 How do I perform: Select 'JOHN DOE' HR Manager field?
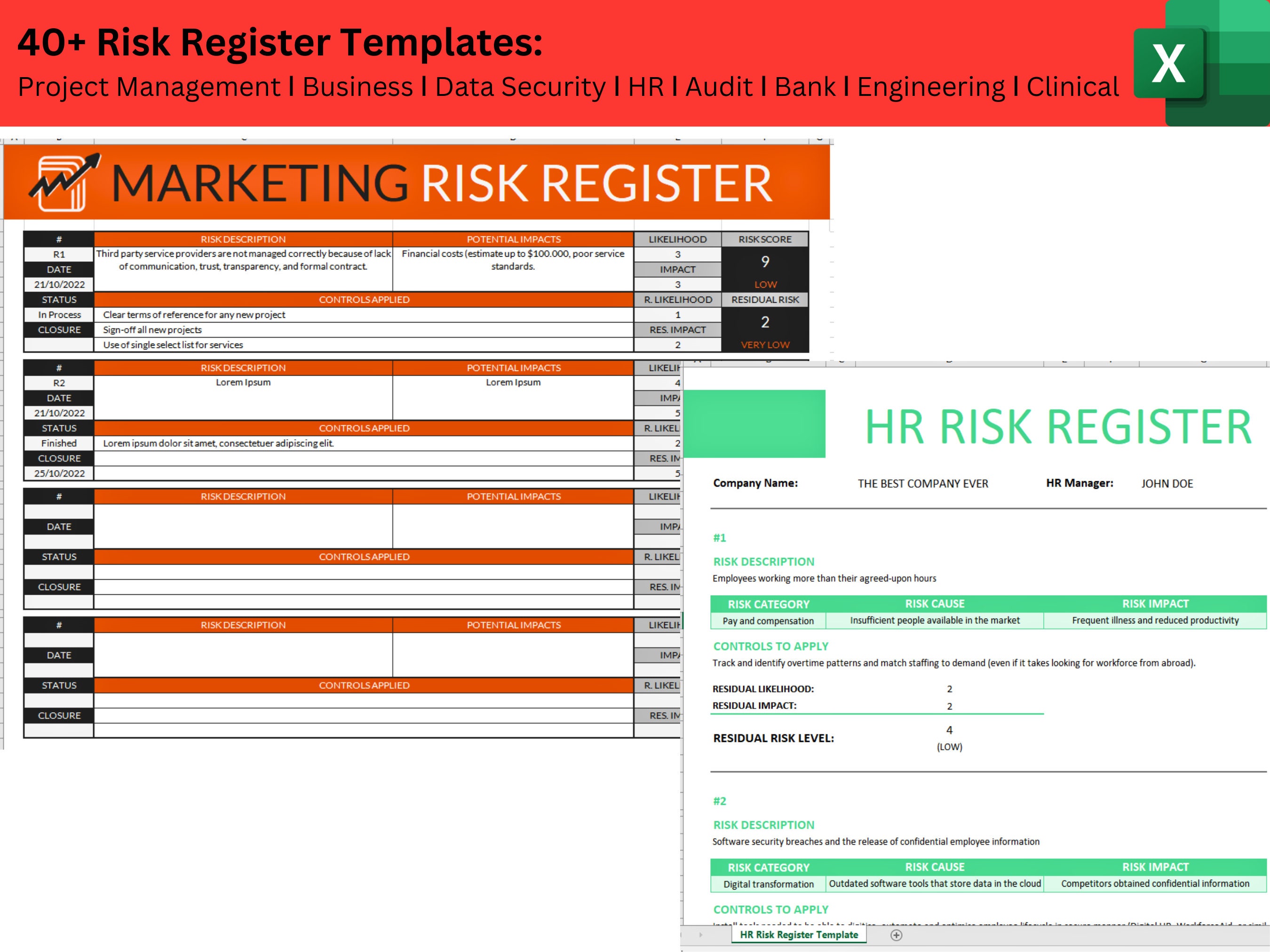click(x=1167, y=484)
